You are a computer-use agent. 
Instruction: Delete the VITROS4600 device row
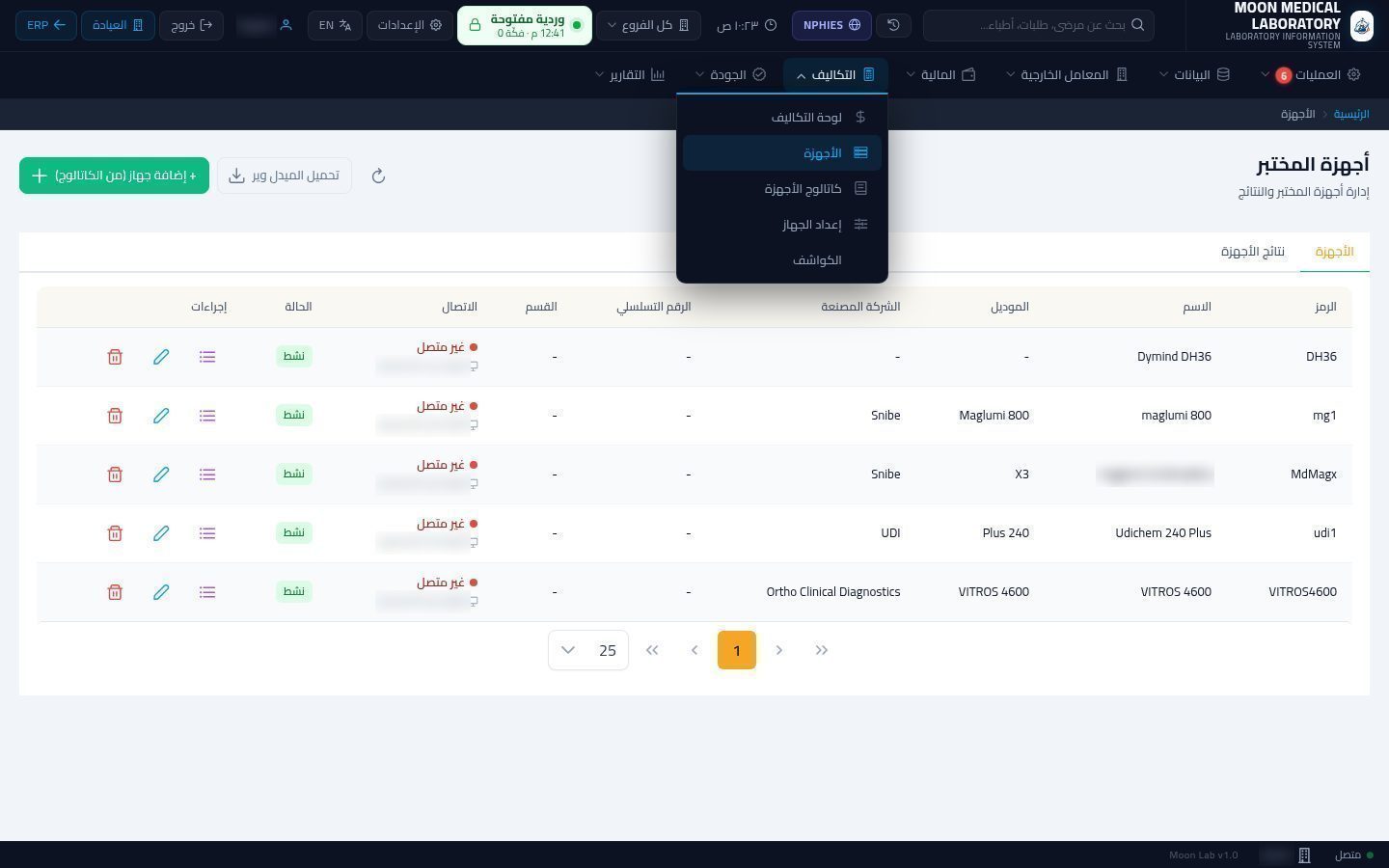coord(115,592)
